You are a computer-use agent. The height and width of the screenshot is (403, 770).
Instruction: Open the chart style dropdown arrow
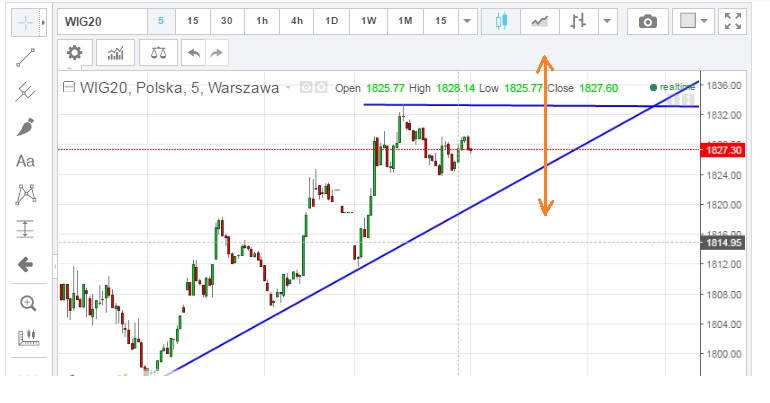point(606,21)
